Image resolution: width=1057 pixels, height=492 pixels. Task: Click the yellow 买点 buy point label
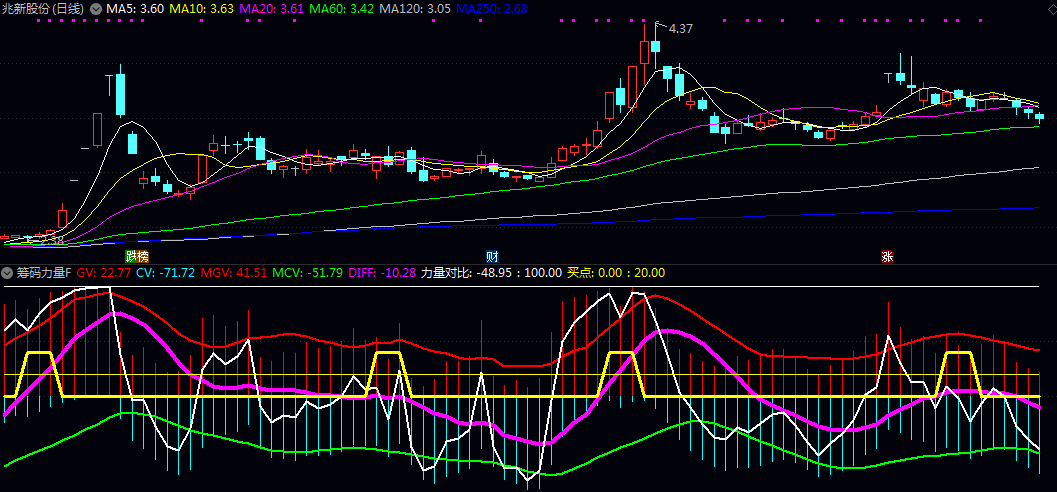click(x=615, y=272)
